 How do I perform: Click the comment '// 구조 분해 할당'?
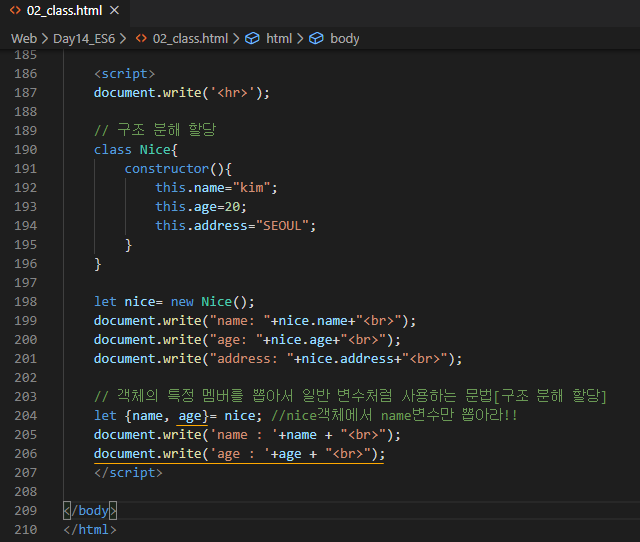point(155,131)
